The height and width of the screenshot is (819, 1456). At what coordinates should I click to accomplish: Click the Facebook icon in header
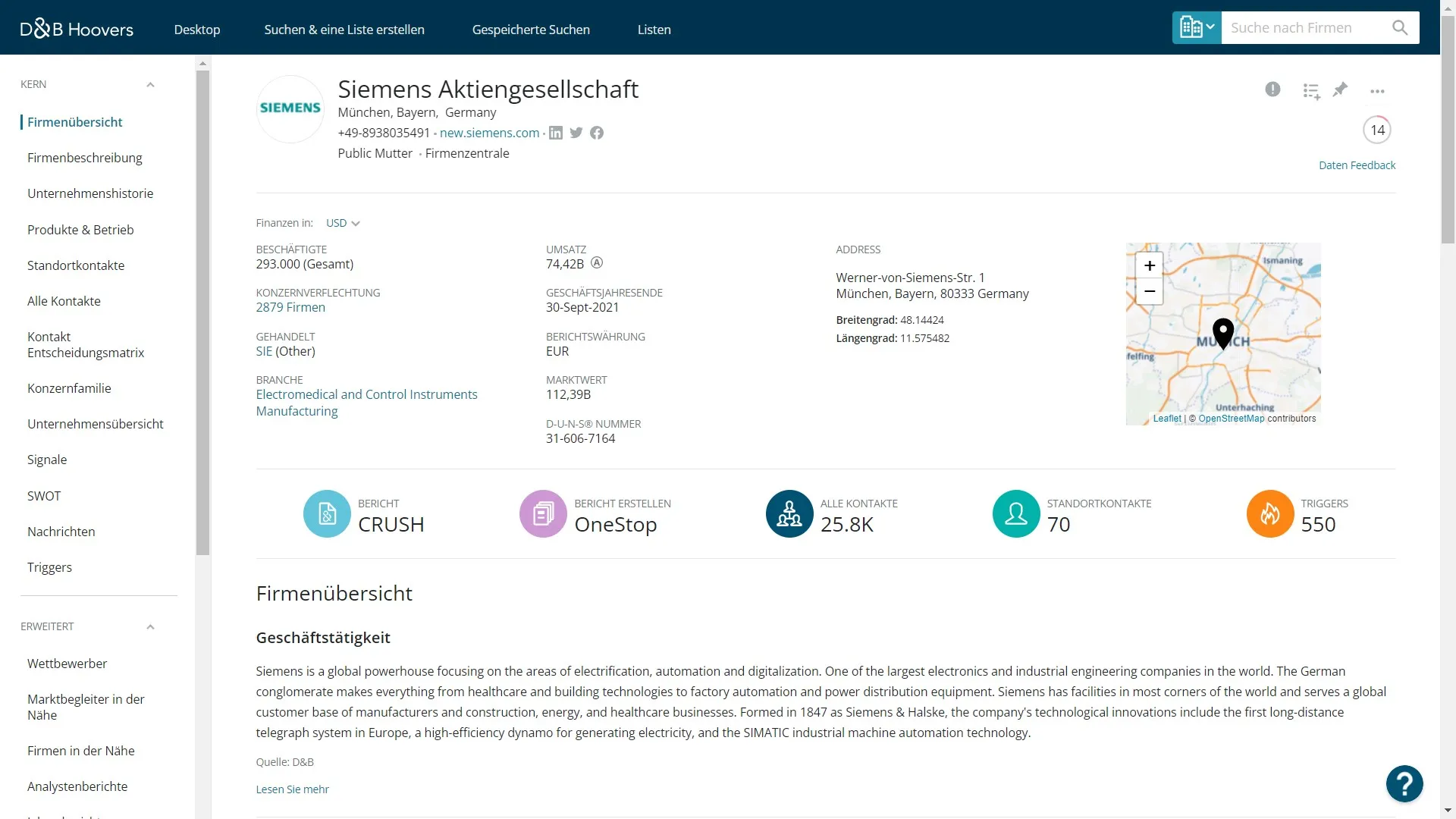tap(597, 133)
